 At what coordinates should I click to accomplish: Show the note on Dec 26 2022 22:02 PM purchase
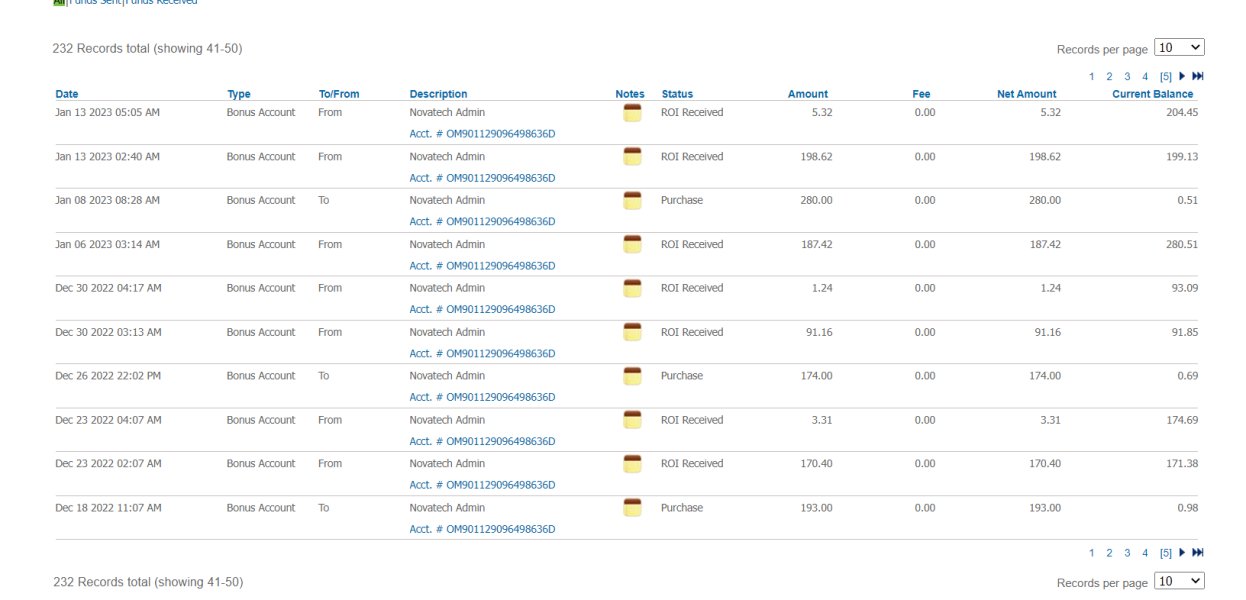631,377
